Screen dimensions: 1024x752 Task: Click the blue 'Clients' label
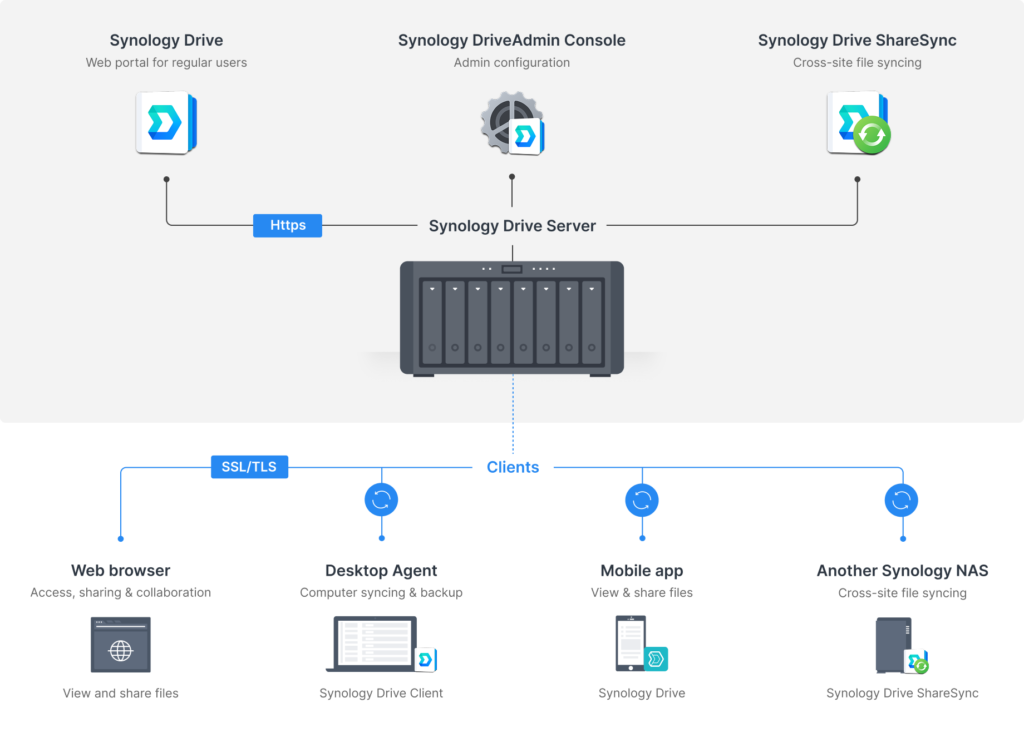point(513,467)
